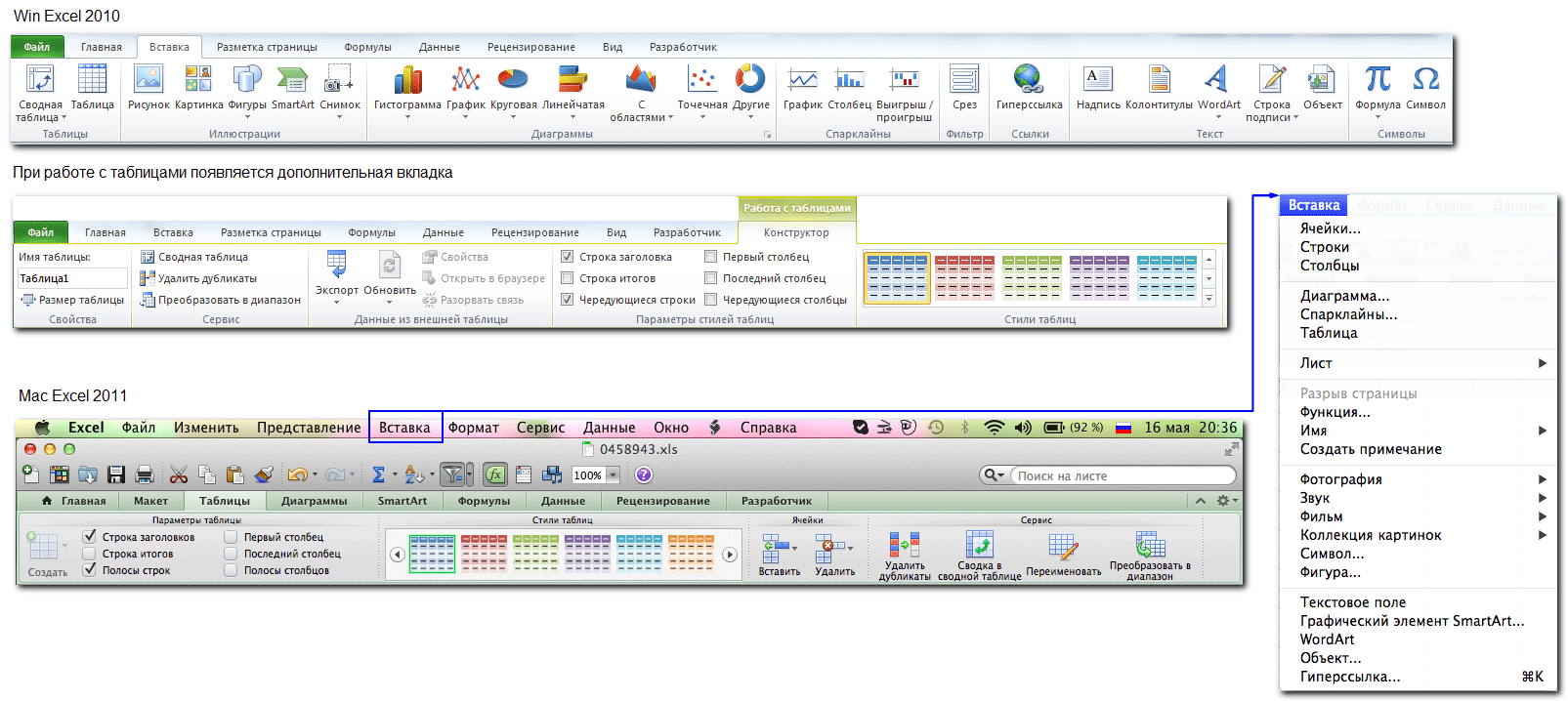
Task: Click the scissors Cut icon in Mac toolbar
Action: point(179,474)
